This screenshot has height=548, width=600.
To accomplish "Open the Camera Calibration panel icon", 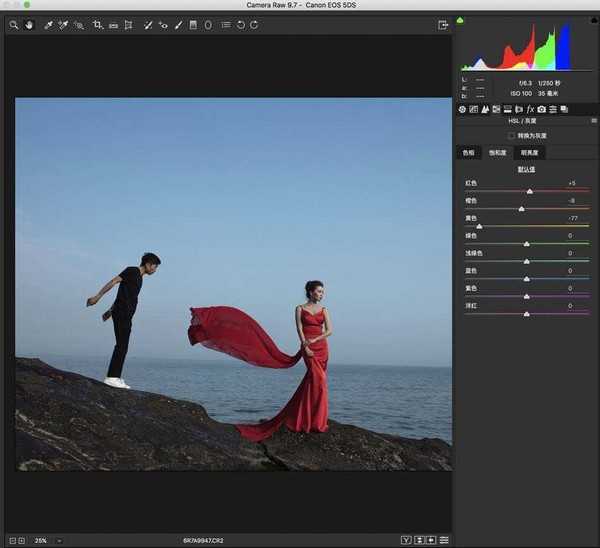I will tap(541, 109).
